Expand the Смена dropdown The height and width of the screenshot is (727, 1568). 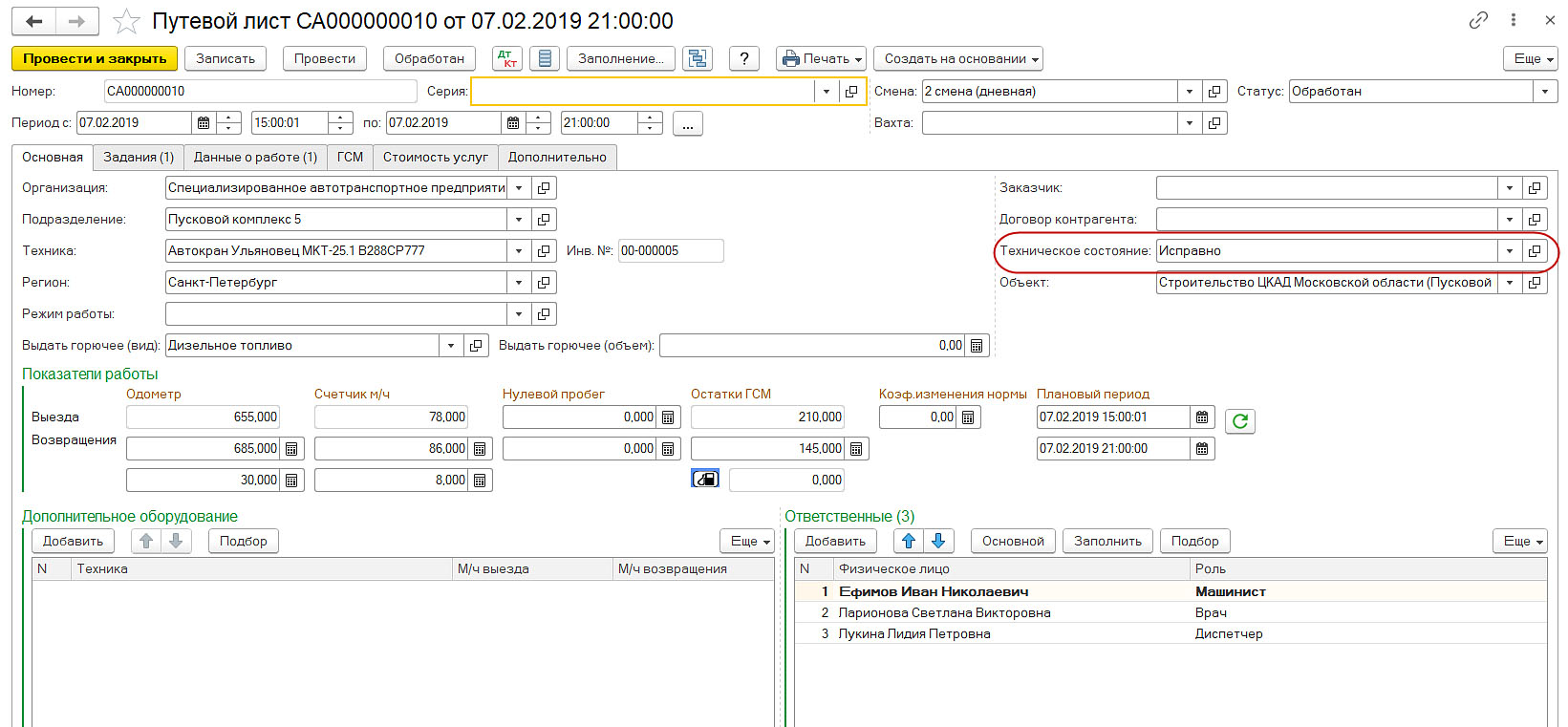(1190, 91)
